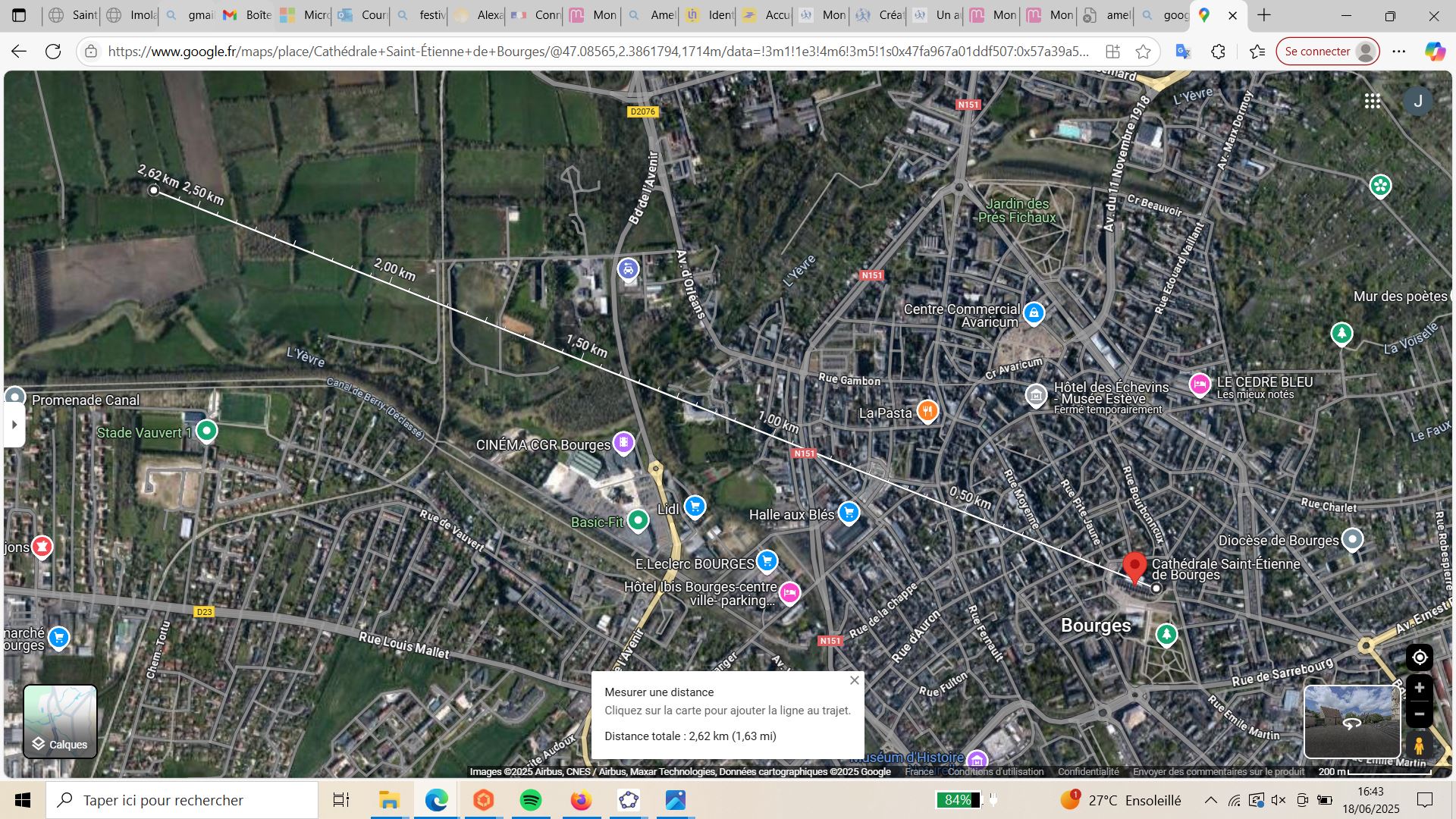Zoom in with the plus button

pos(1419,688)
